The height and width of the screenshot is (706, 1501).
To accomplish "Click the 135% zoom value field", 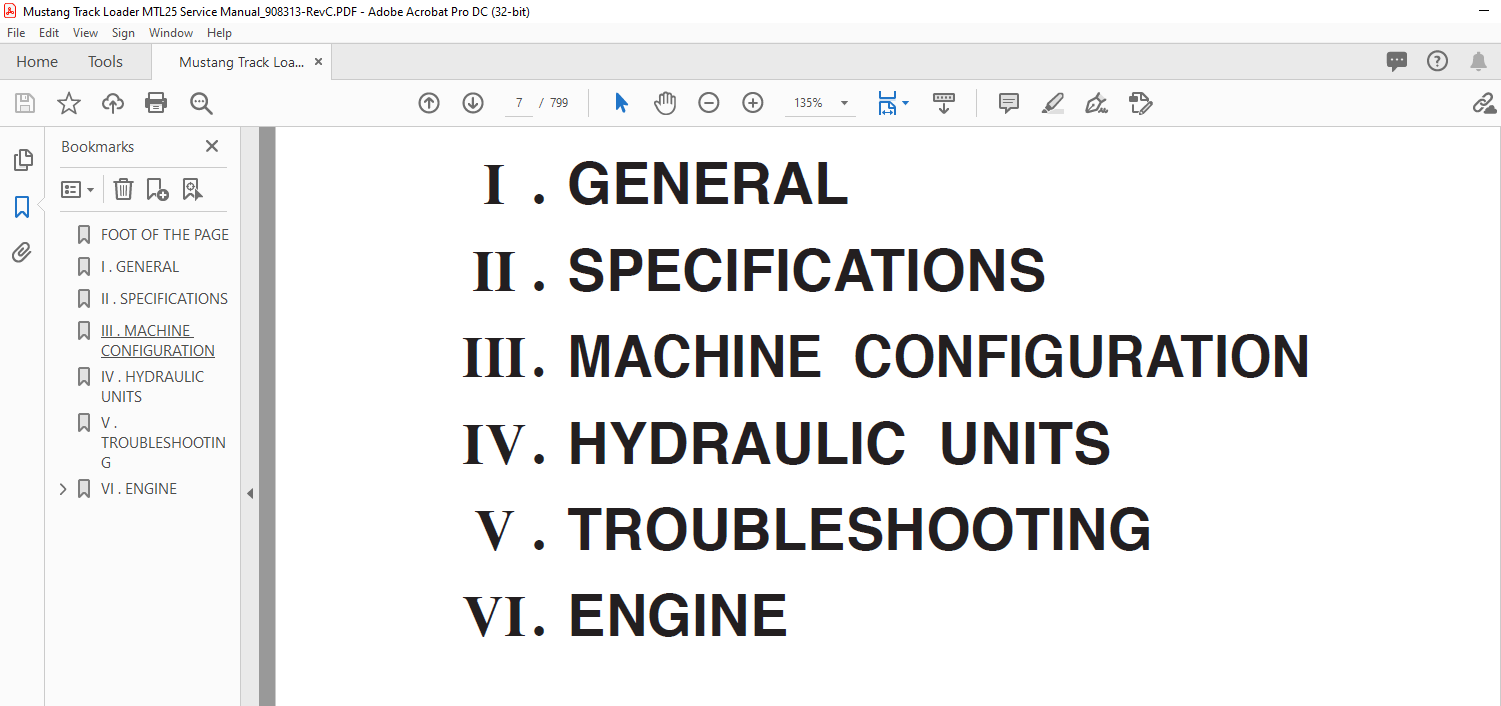I will coord(808,103).
